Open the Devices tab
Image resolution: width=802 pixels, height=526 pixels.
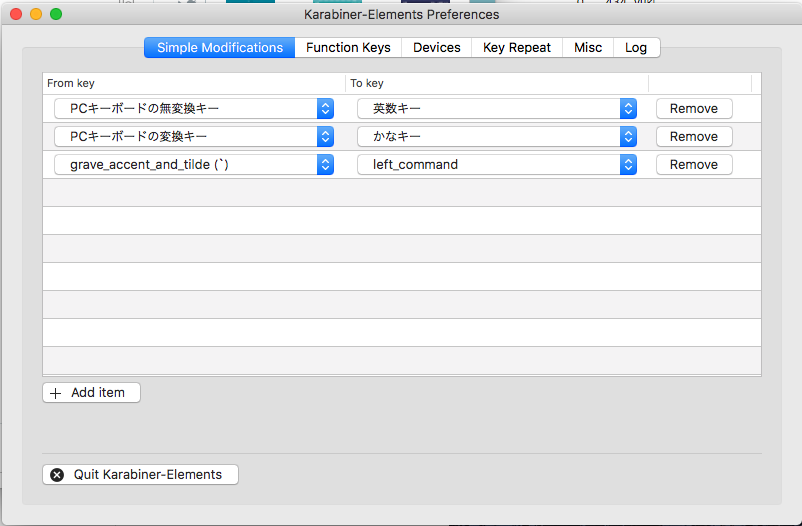click(436, 48)
